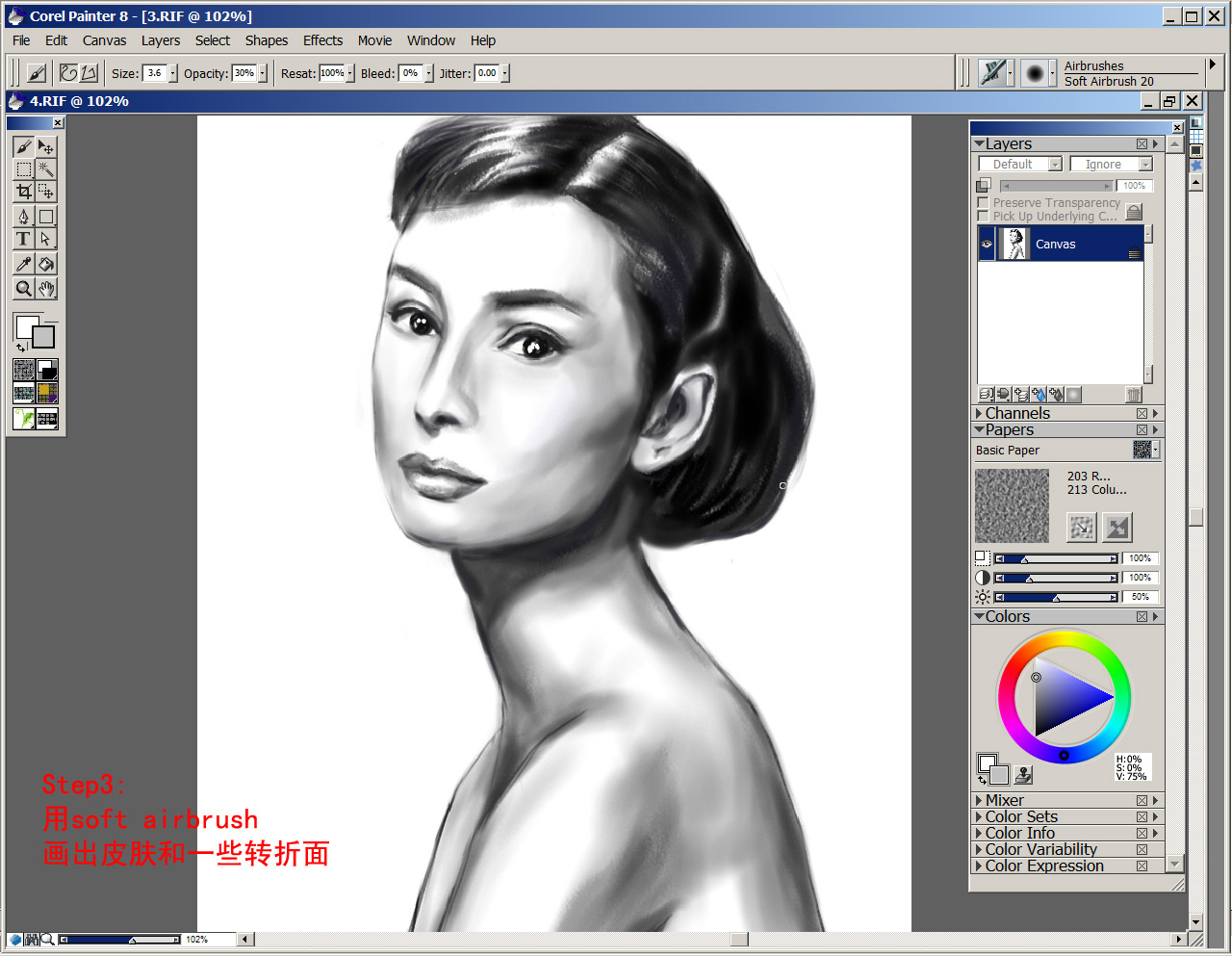Close the Color Expression palette section
Viewport: 1232px width, 956px height.
coord(1142,866)
